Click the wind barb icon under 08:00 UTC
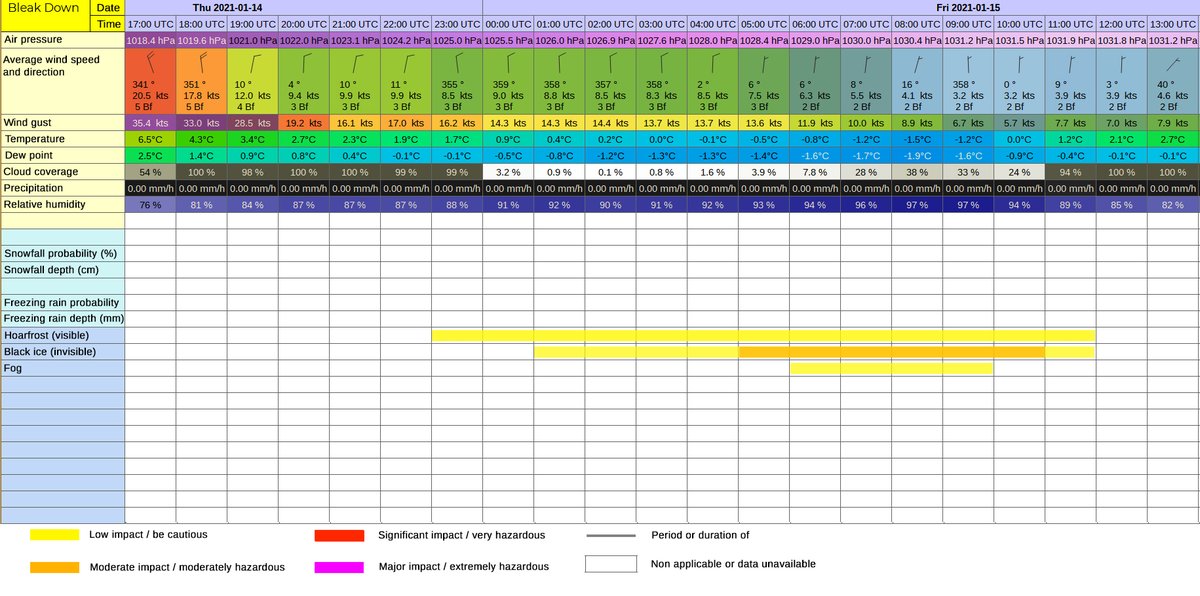This screenshot has height=596, width=1200. click(x=917, y=66)
